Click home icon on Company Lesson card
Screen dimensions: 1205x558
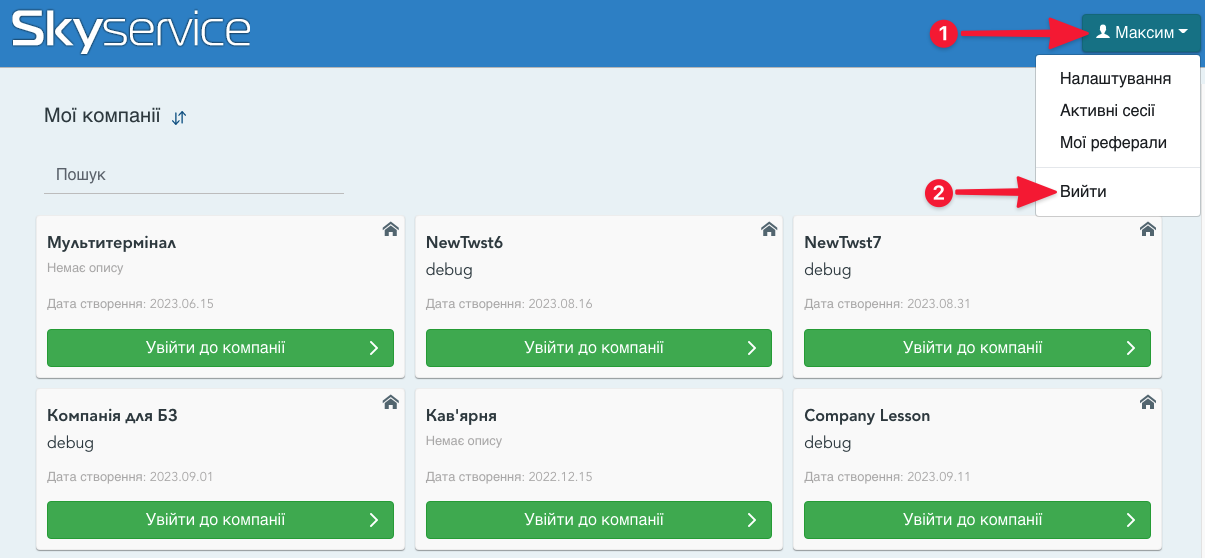(x=1148, y=402)
